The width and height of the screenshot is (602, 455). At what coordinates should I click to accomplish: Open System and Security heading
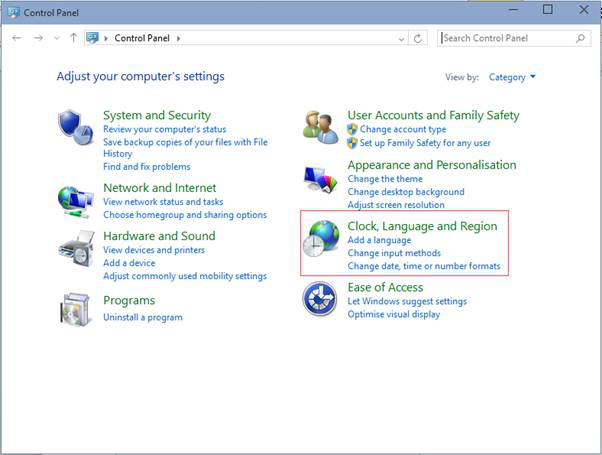pos(157,115)
